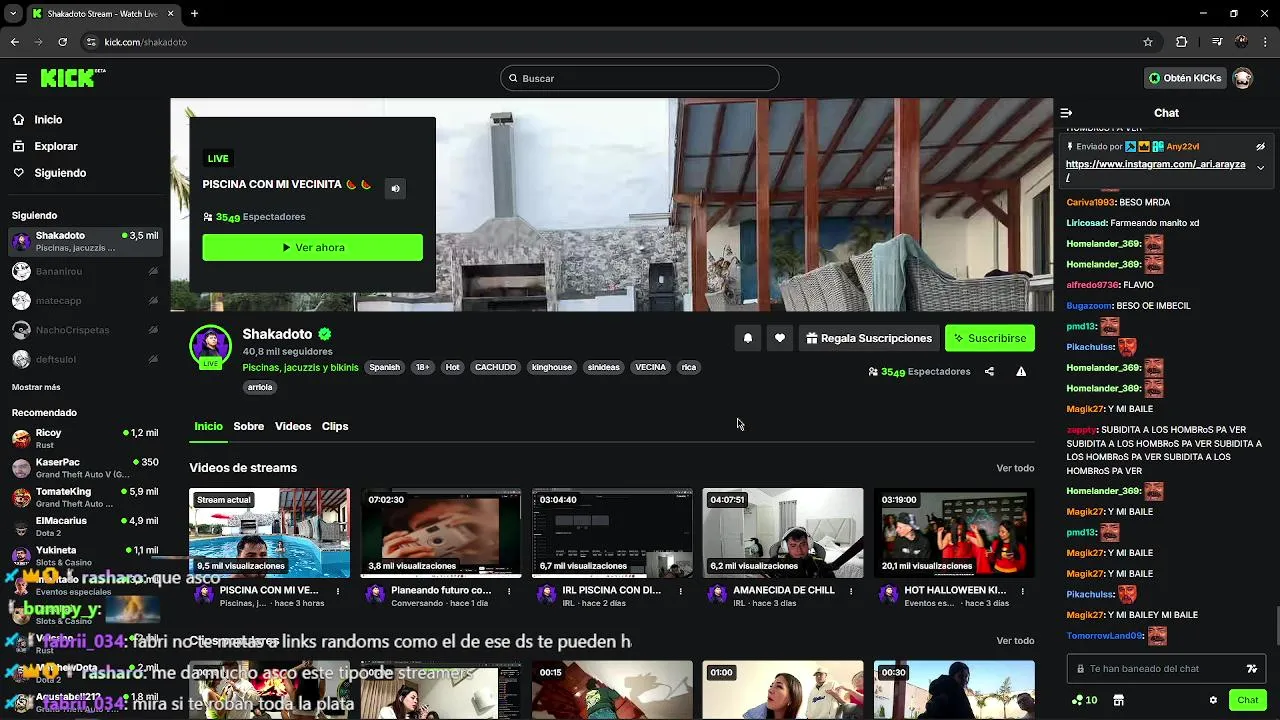Switch to the Sobre tab

click(249, 426)
